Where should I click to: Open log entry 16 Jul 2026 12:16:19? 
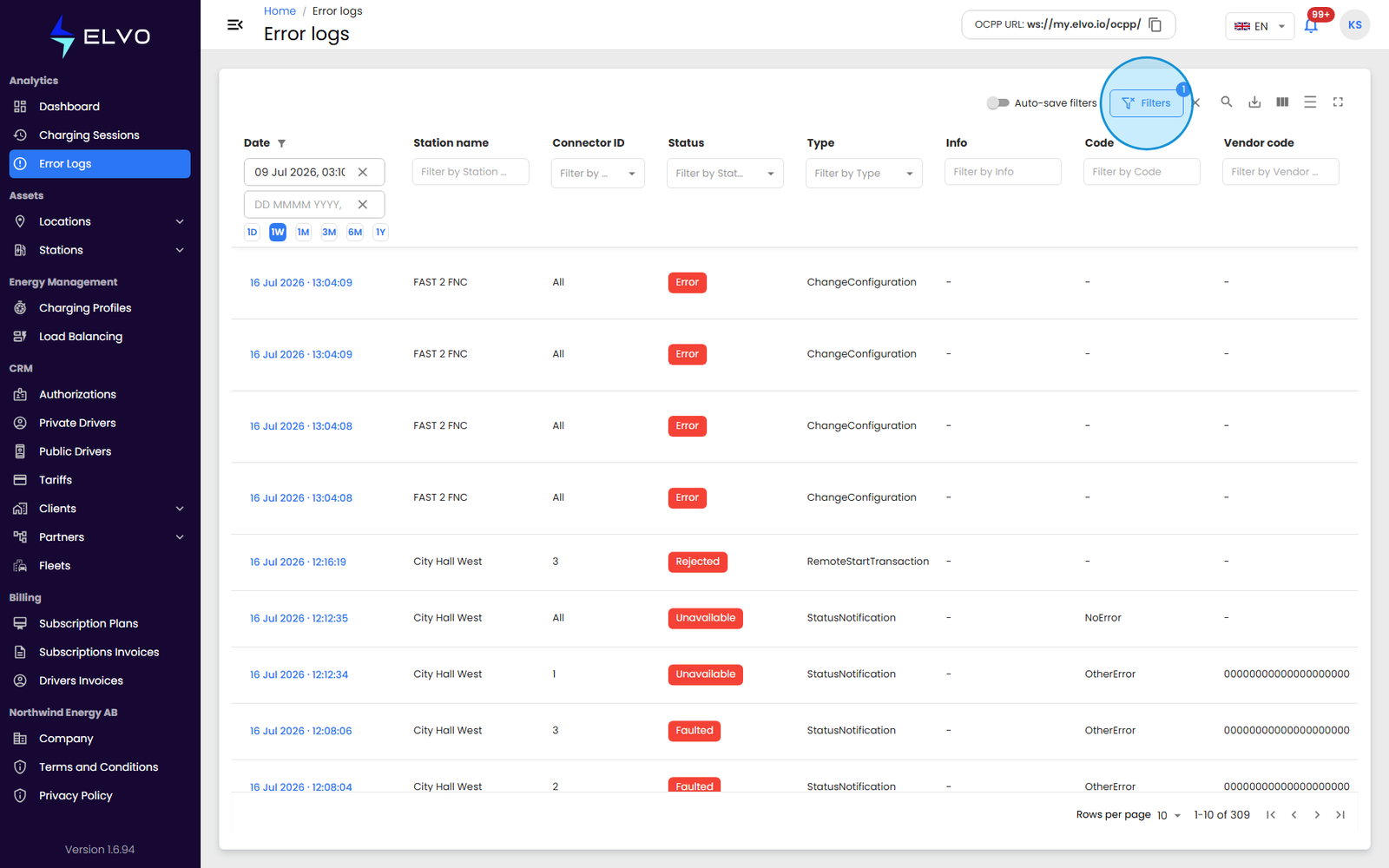coord(298,562)
